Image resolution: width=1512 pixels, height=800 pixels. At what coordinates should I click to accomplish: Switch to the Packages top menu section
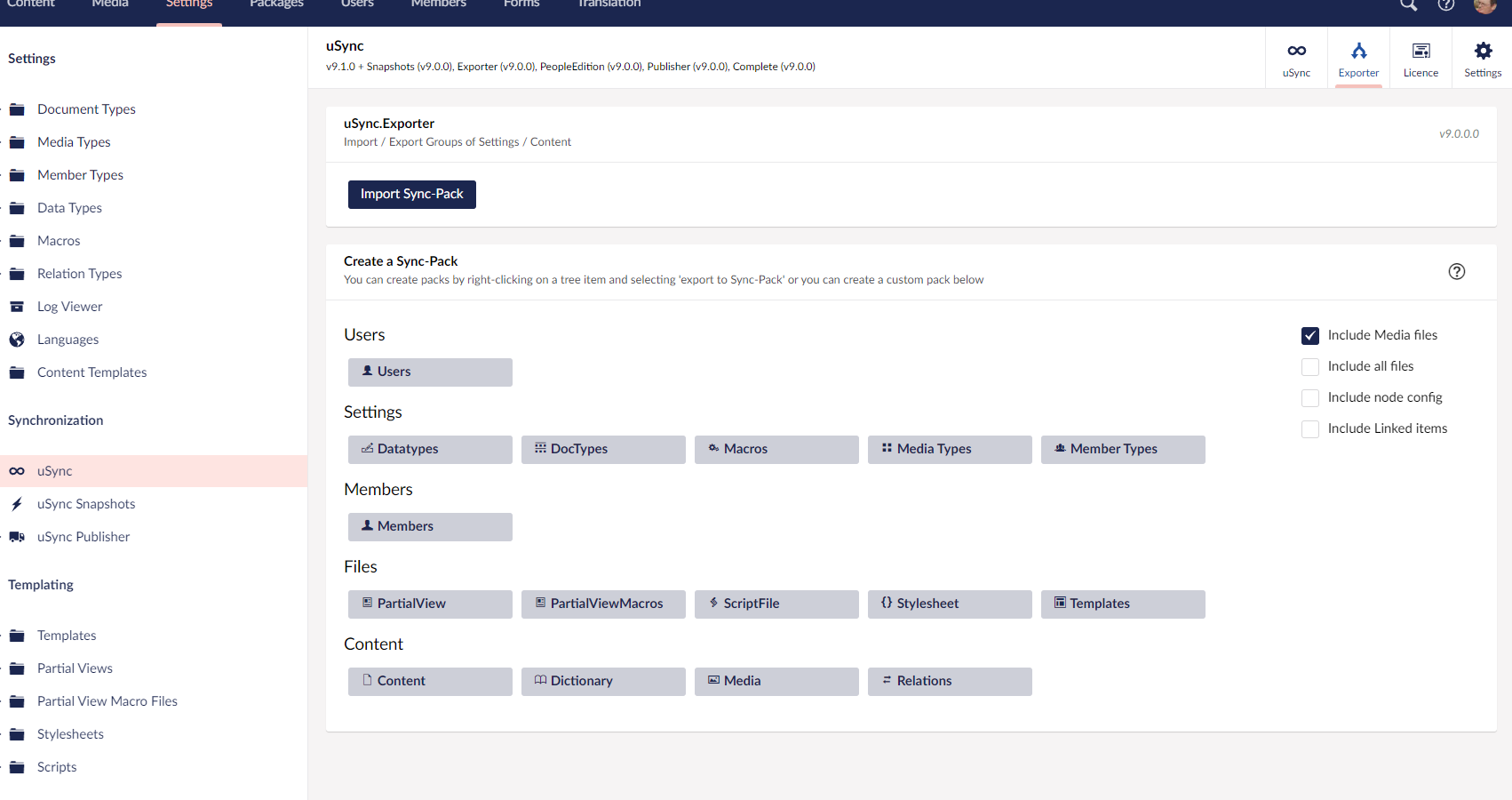click(x=276, y=5)
